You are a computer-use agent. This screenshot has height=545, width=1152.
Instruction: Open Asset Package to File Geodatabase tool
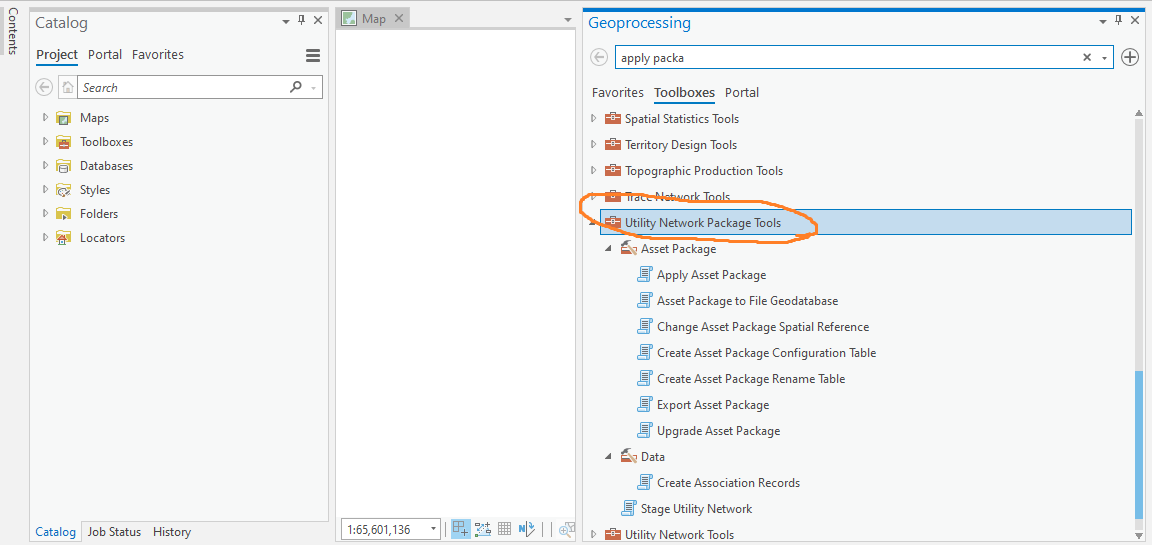[x=747, y=300]
